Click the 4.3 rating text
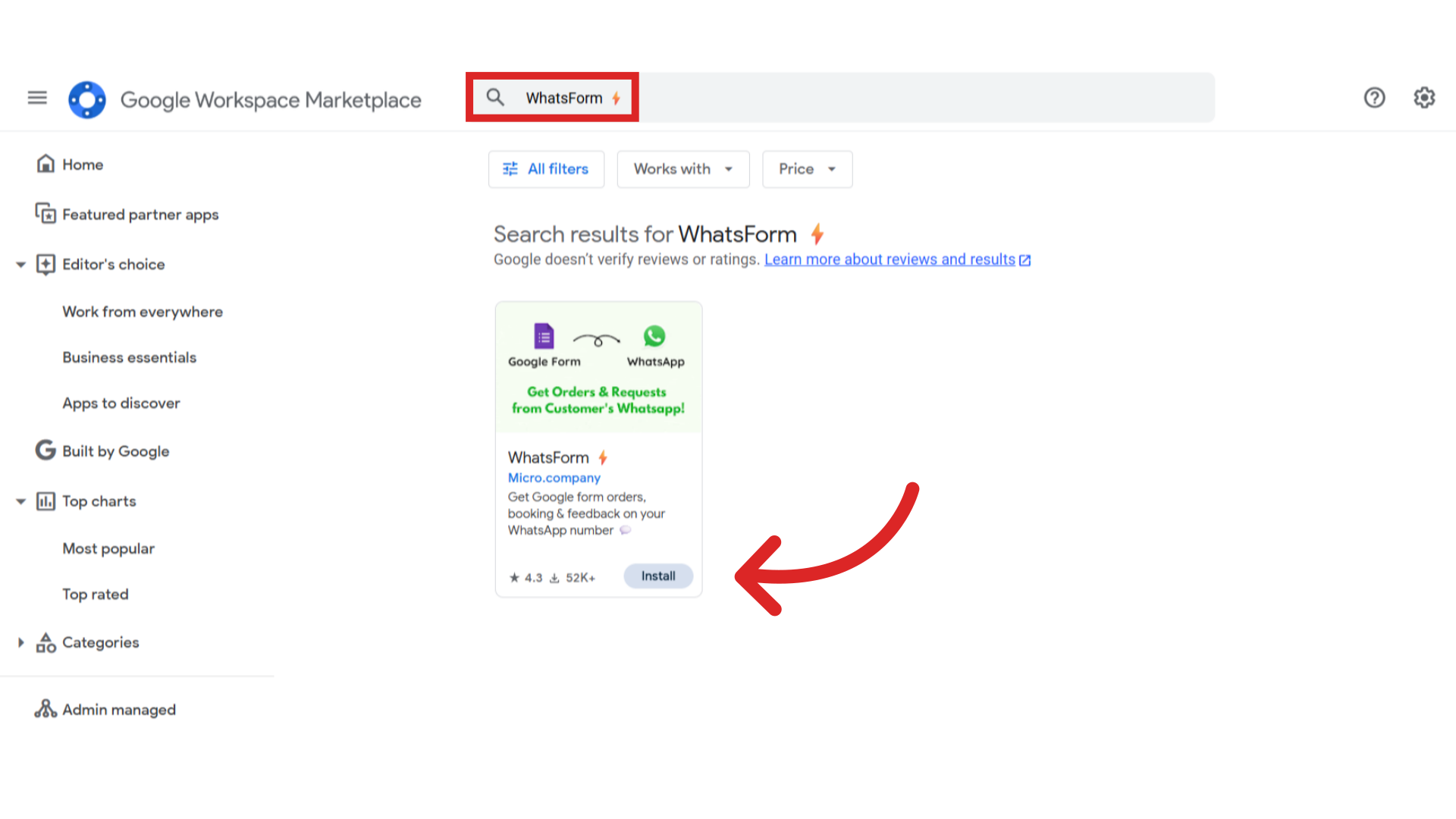Screen dimensions: 1456x819 click(534, 578)
